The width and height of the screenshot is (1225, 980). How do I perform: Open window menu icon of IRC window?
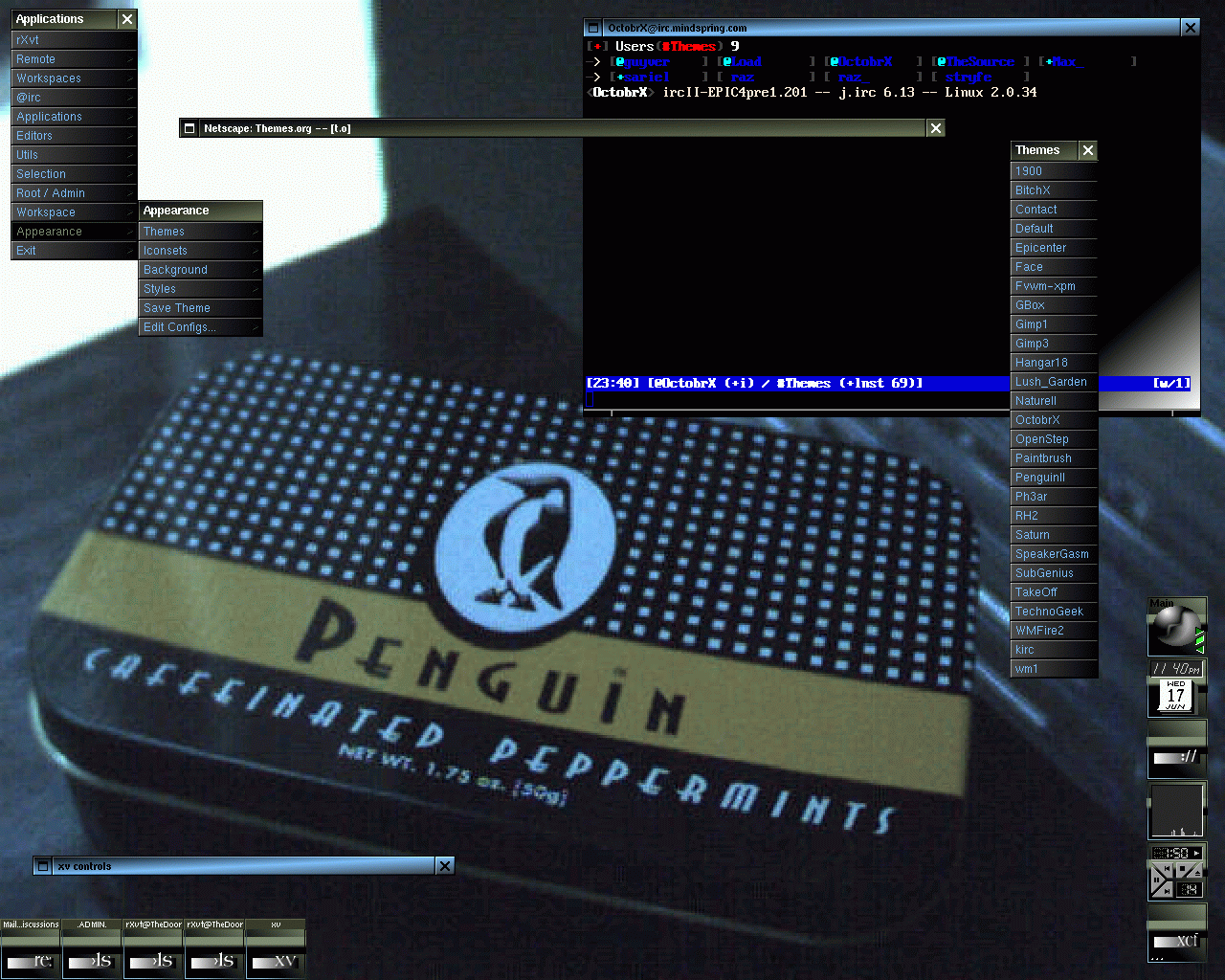coord(593,28)
